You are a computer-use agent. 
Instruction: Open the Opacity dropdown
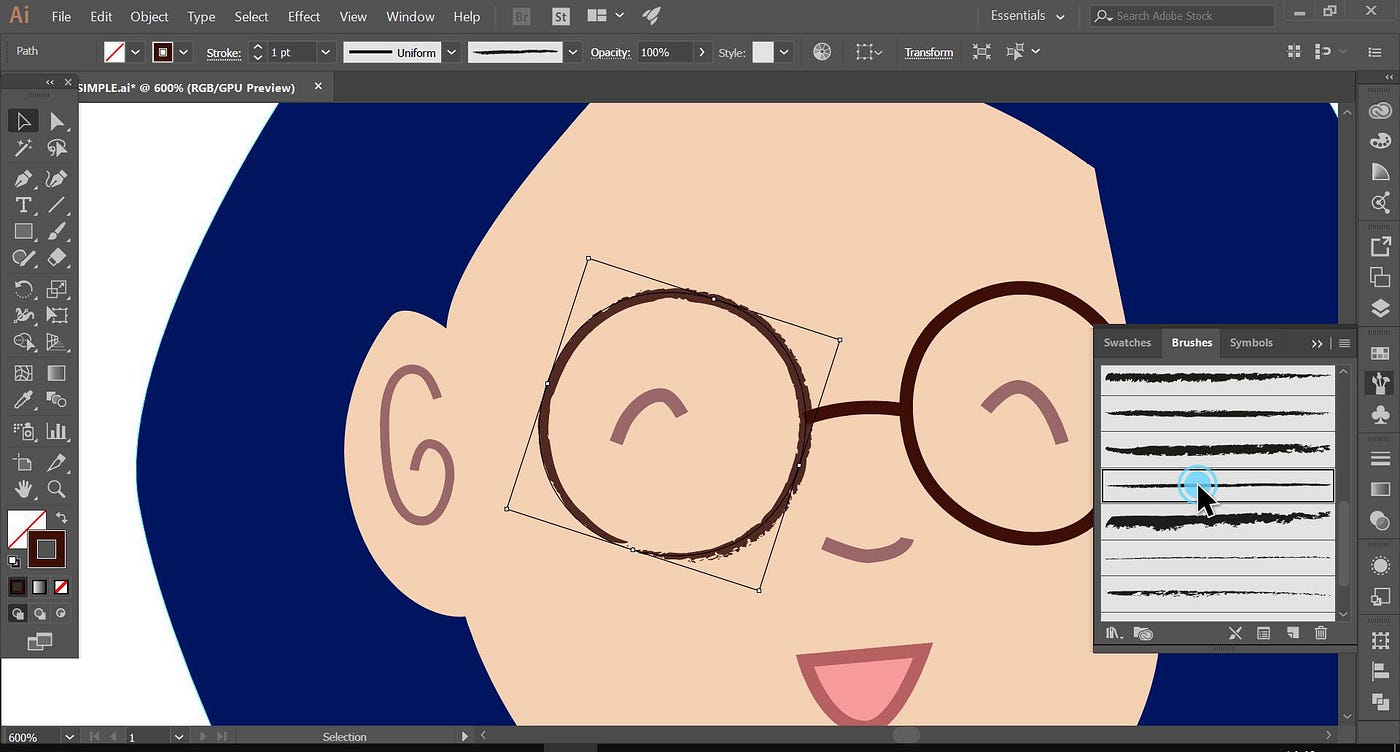click(701, 51)
